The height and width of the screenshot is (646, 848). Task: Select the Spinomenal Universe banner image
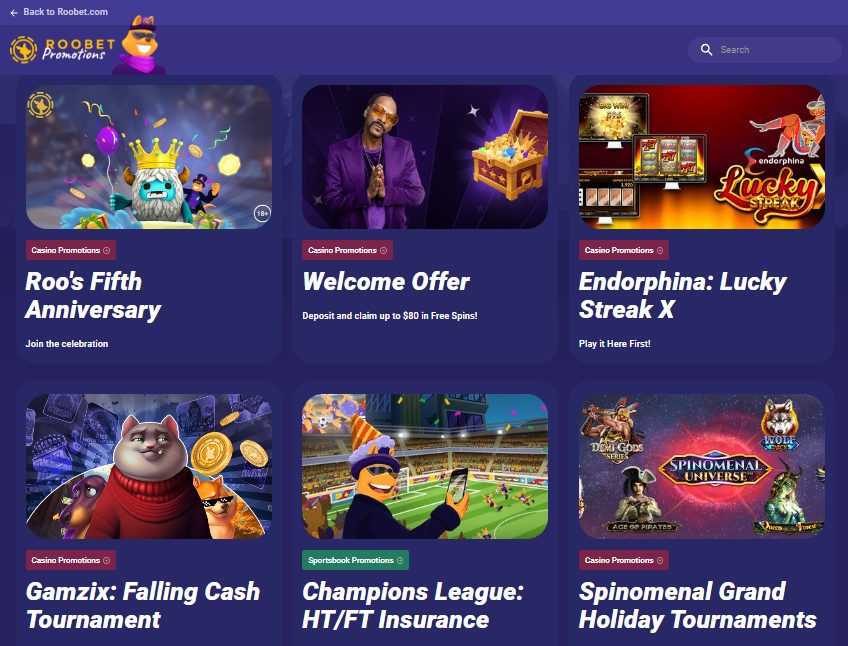(x=701, y=466)
